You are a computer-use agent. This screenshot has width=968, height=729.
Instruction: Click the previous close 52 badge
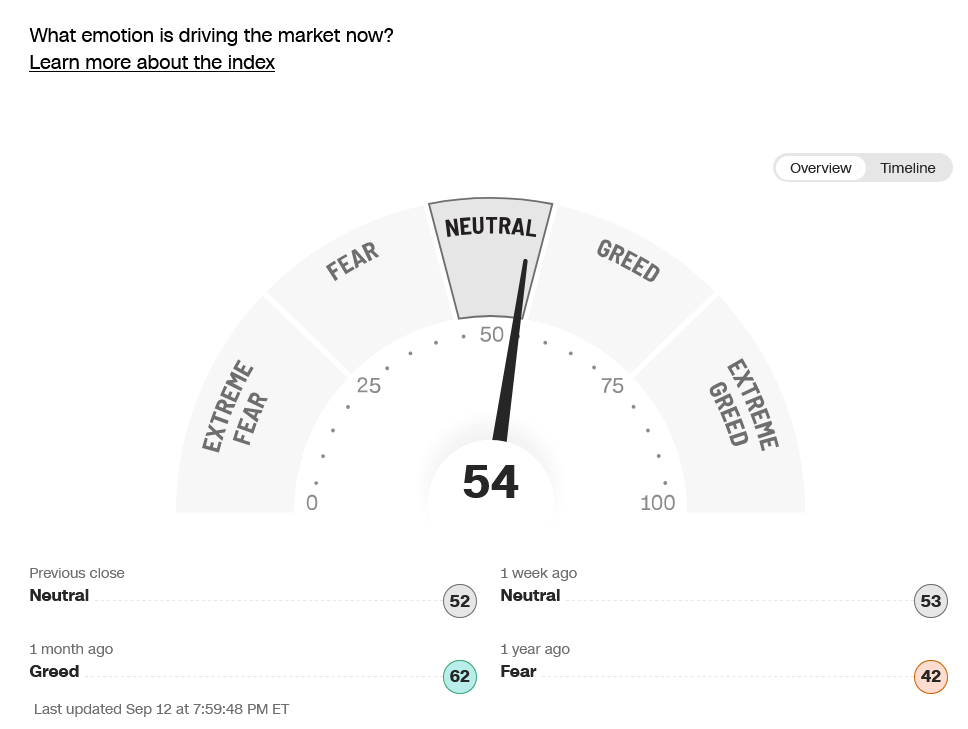tap(459, 601)
